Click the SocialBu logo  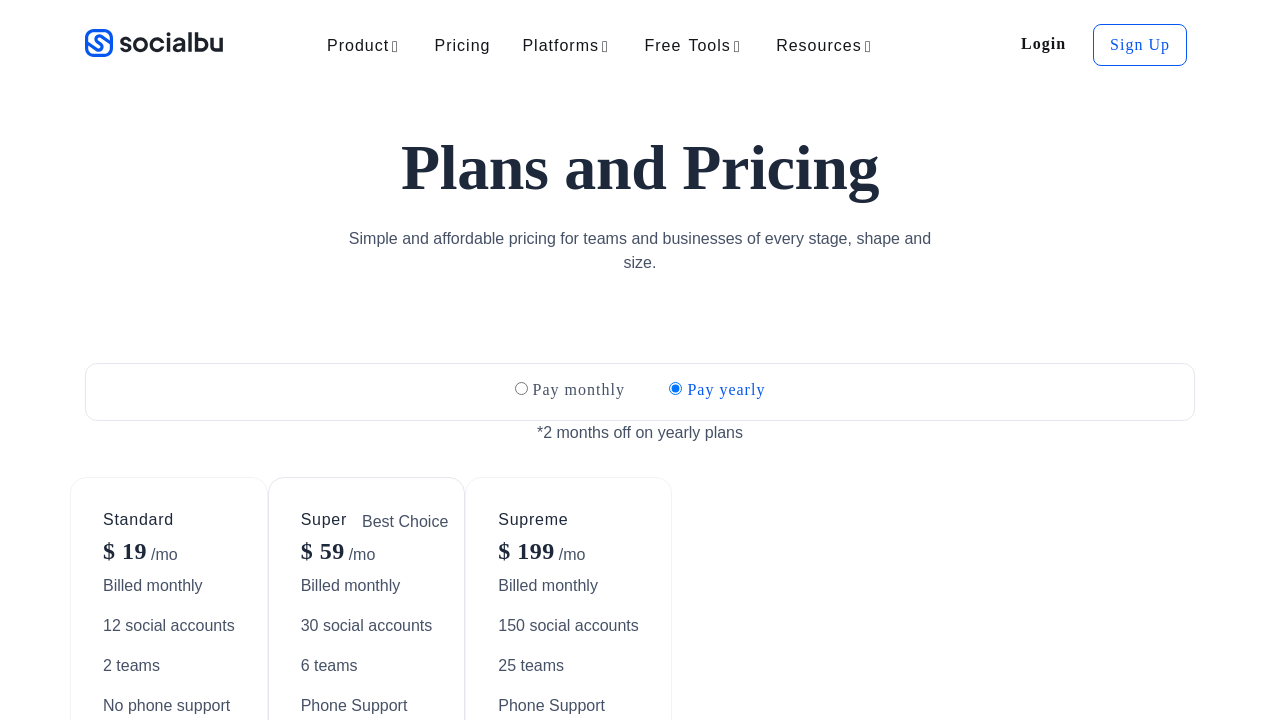point(154,43)
